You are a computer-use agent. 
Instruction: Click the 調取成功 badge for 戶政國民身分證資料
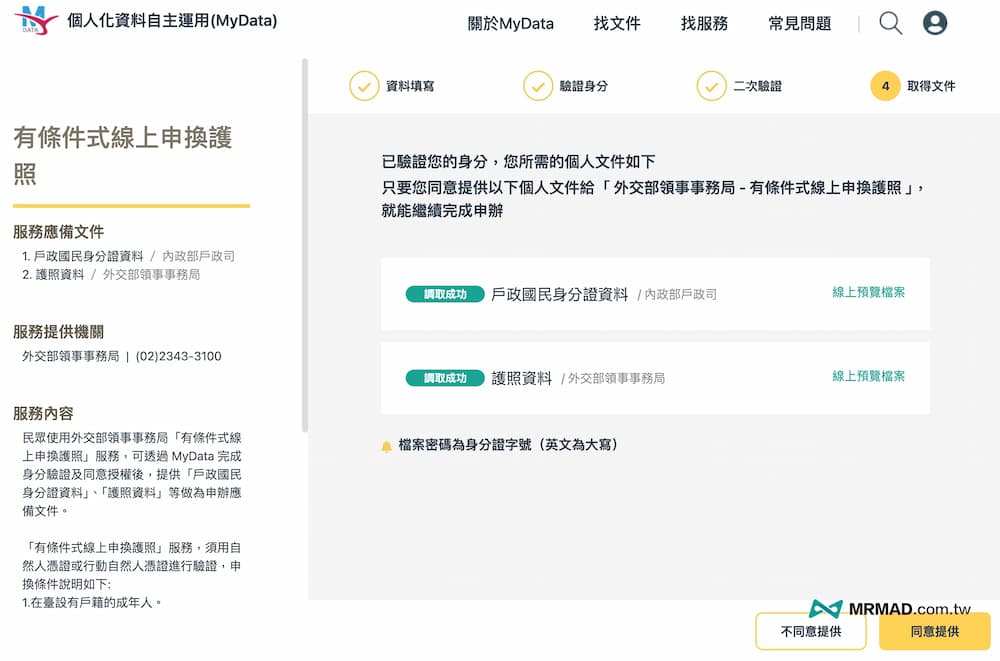[444, 294]
